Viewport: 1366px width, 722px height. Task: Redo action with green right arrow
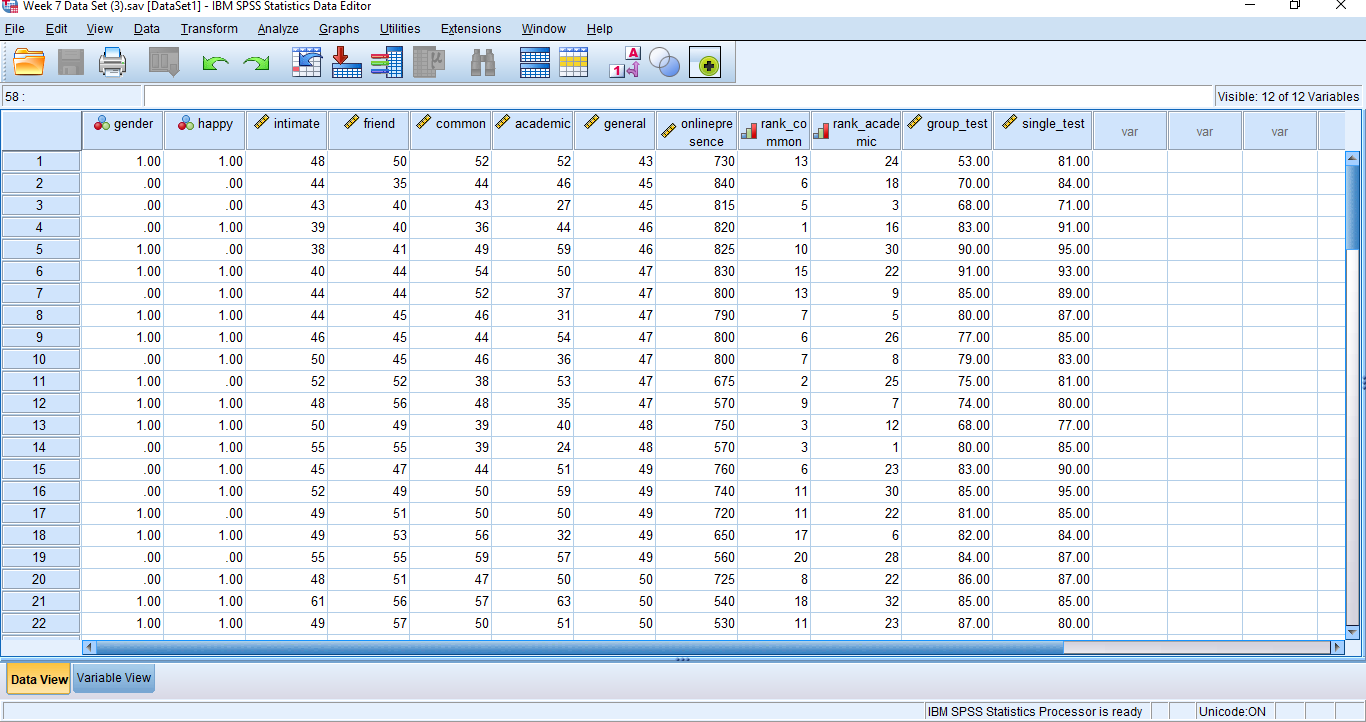click(257, 64)
